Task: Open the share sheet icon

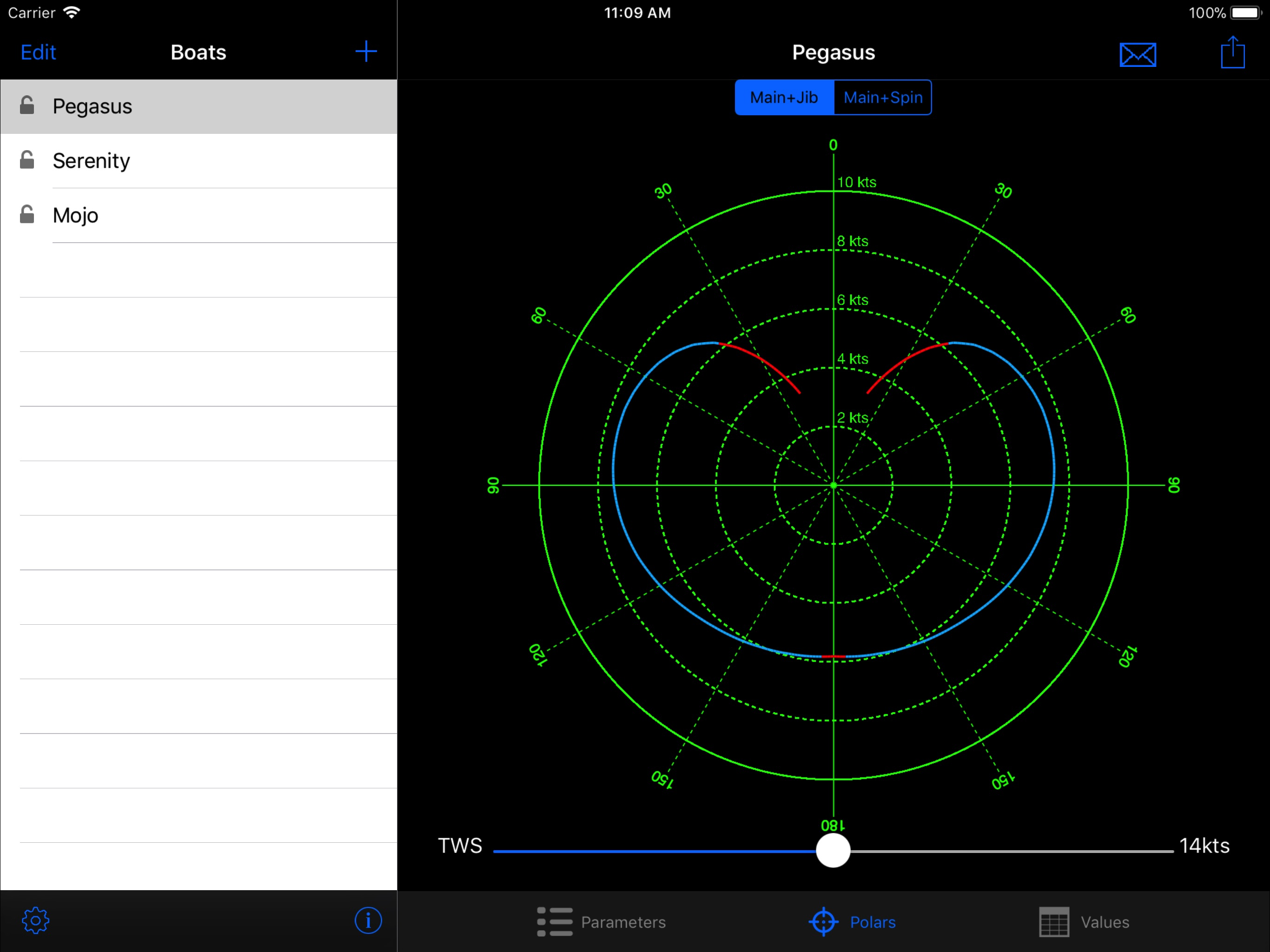Action: click(x=1233, y=52)
